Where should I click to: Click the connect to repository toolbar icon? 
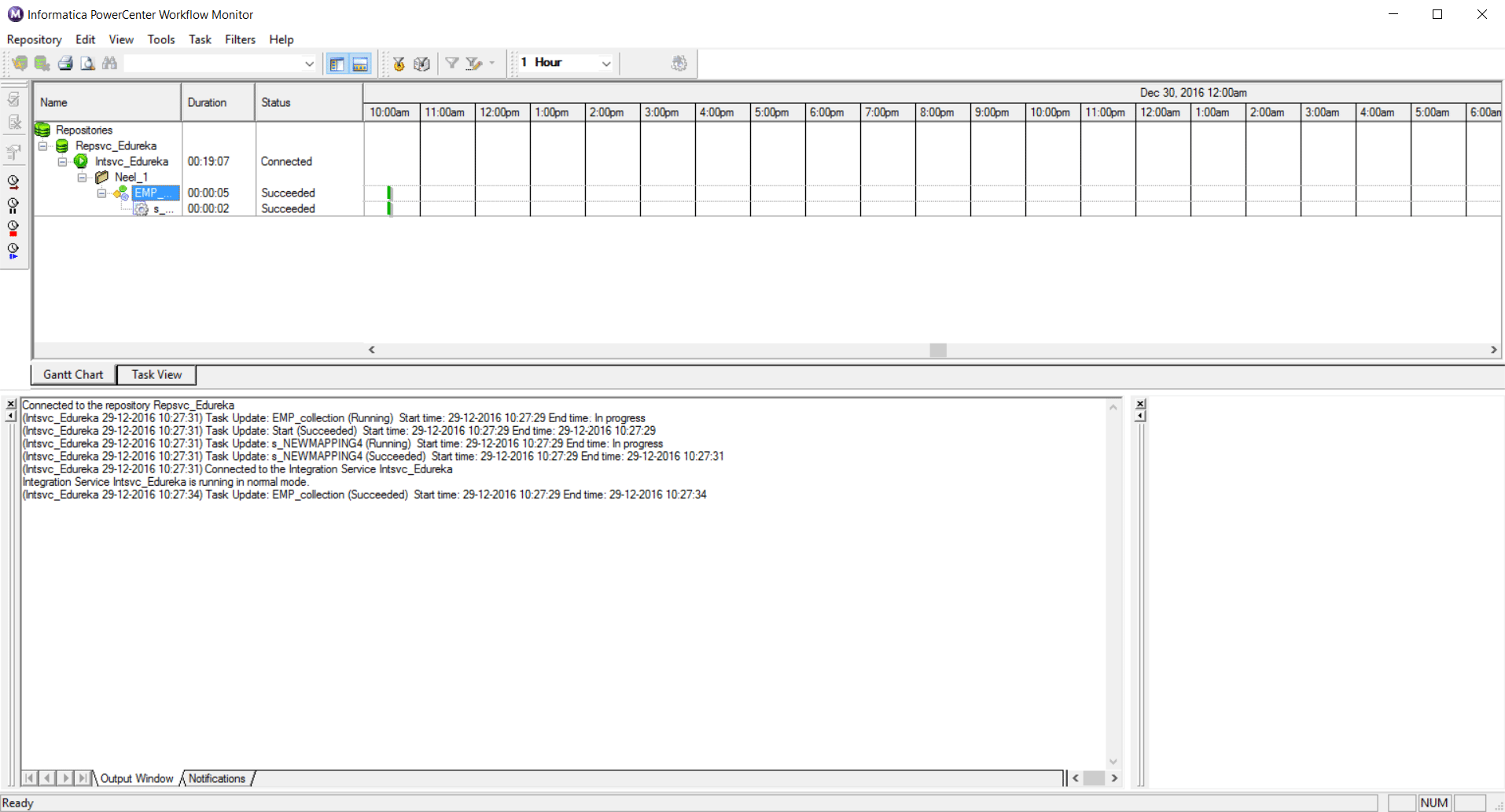[20, 64]
